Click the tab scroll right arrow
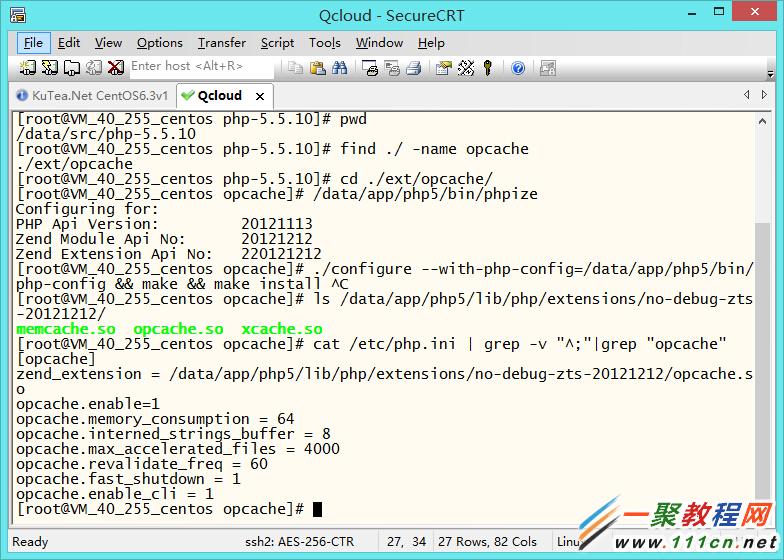Viewport: 784px width, 560px height. click(x=764, y=94)
